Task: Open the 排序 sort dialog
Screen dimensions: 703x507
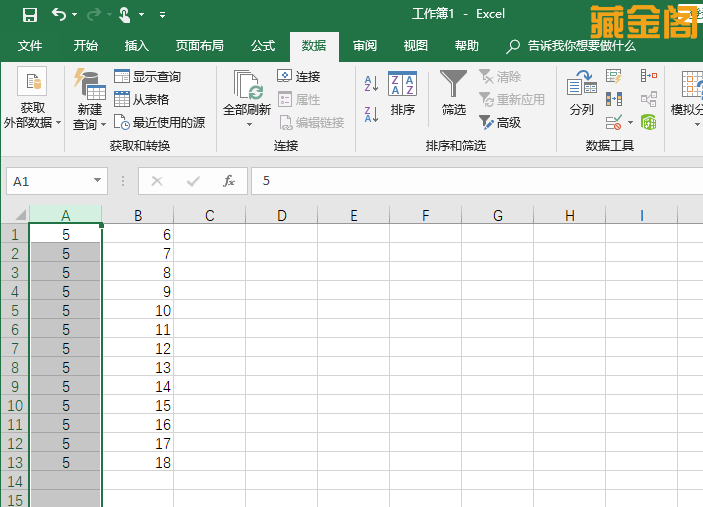Action: 402,93
